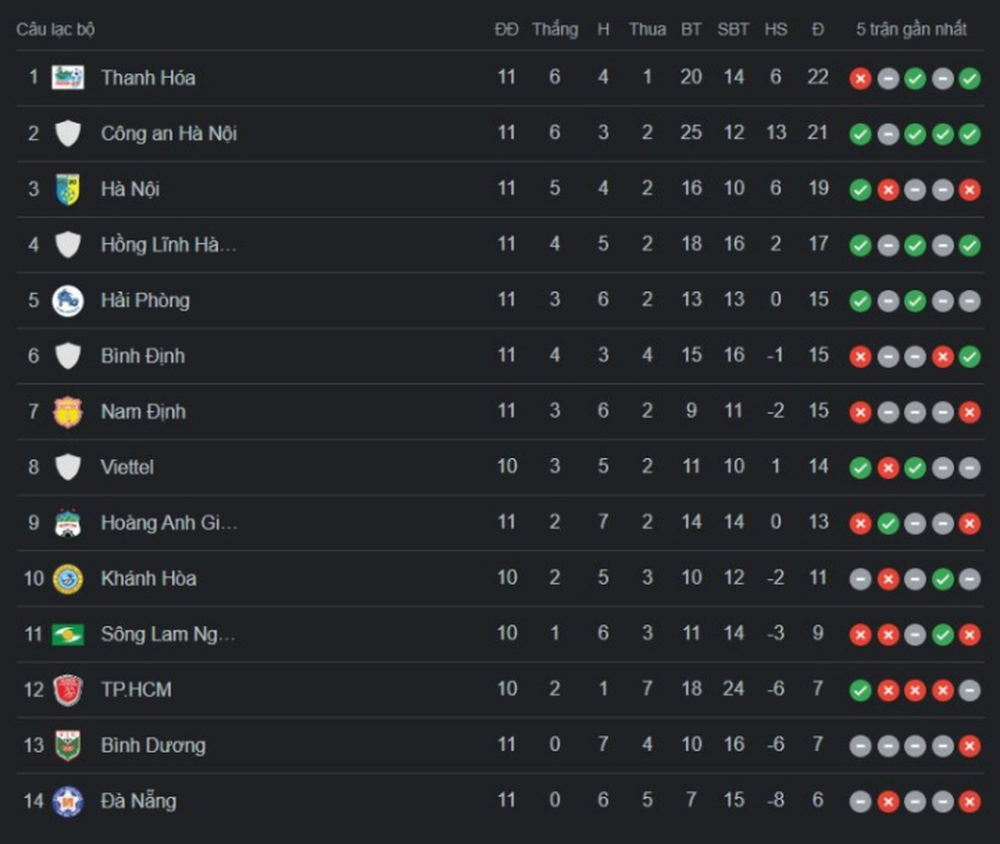1000x844 pixels.
Task: Open the Công an Hà Nội team link
Action: point(168,134)
